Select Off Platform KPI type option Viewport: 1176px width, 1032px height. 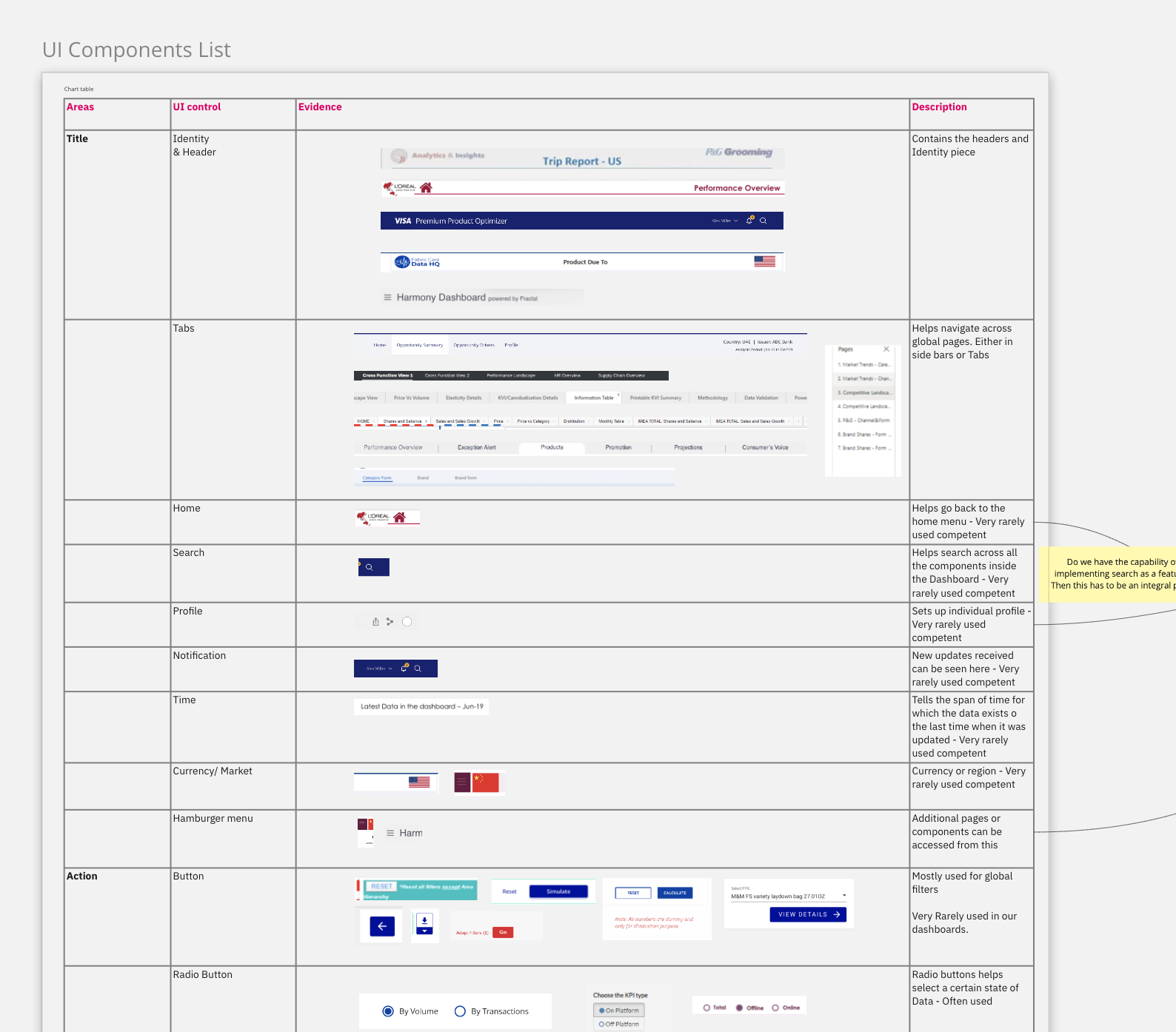coord(619,1025)
